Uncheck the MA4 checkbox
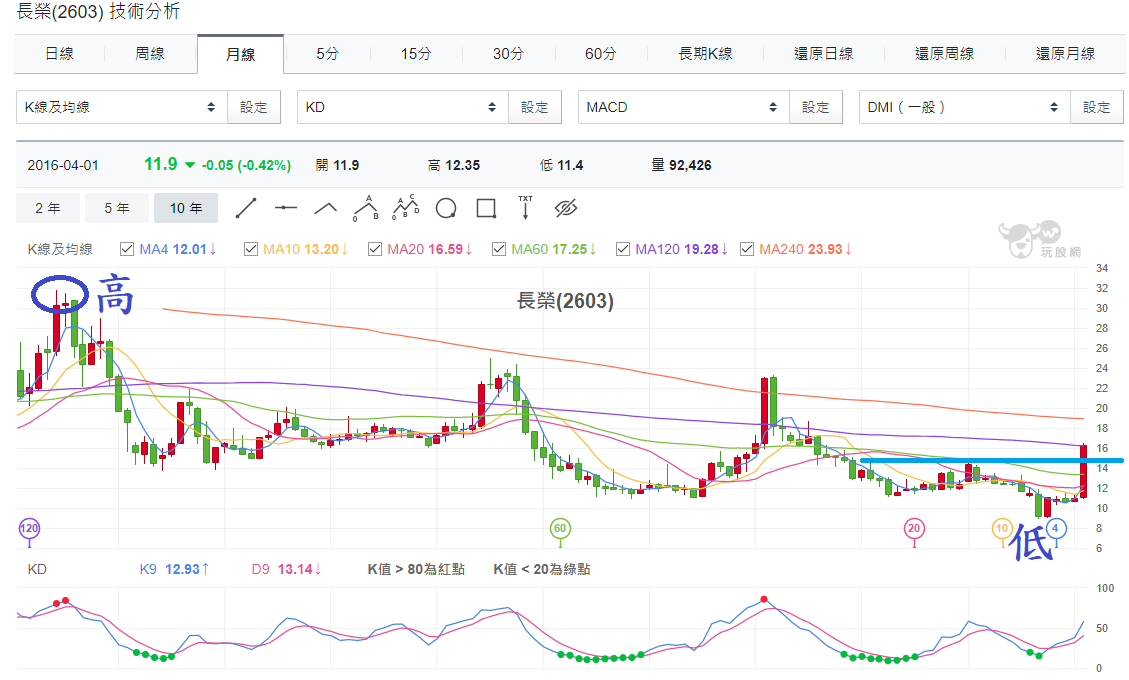1129x680 pixels. coord(127,249)
